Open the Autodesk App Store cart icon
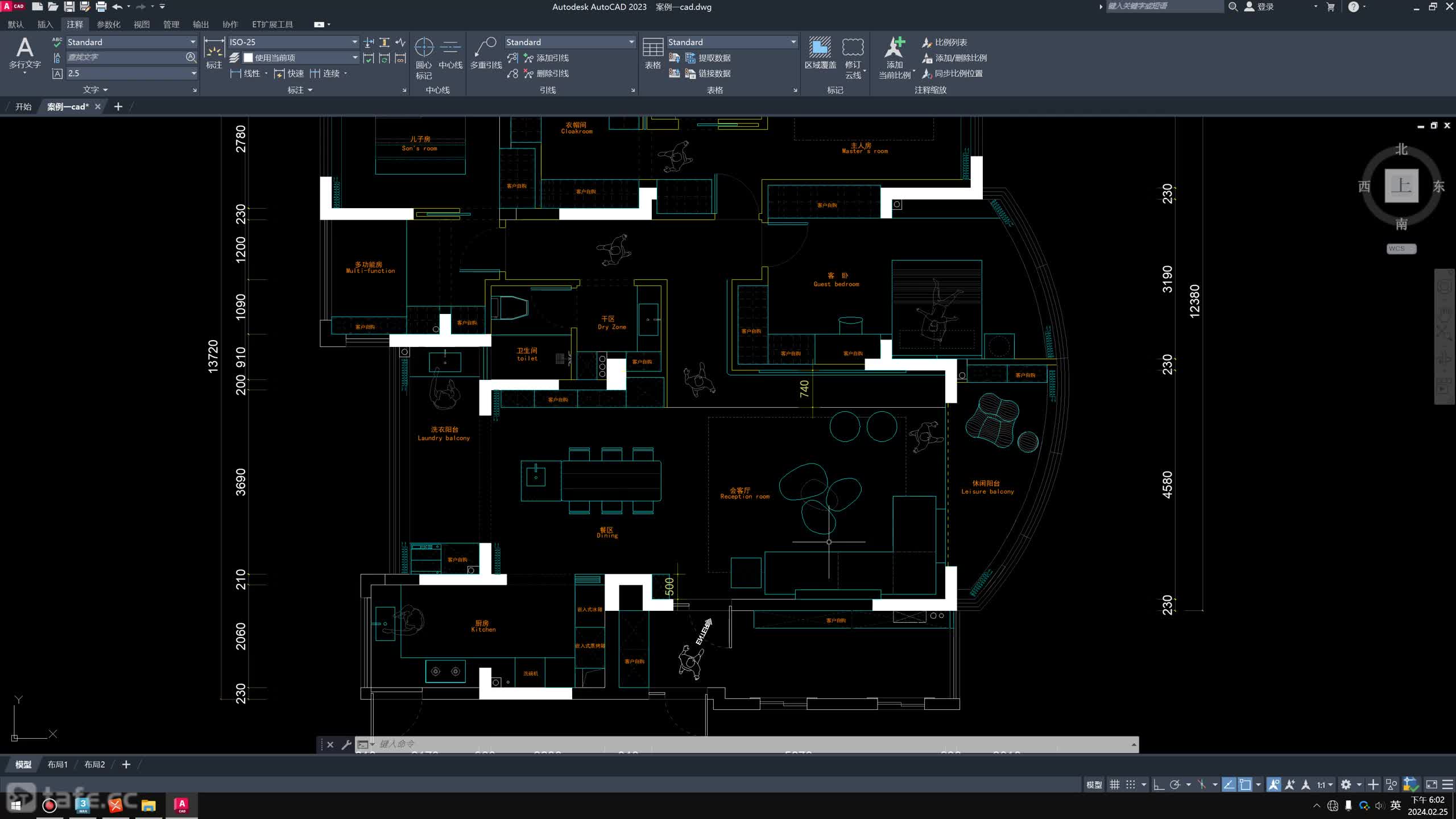Viewport: 1456px width, 819px height. point(1330,7)
